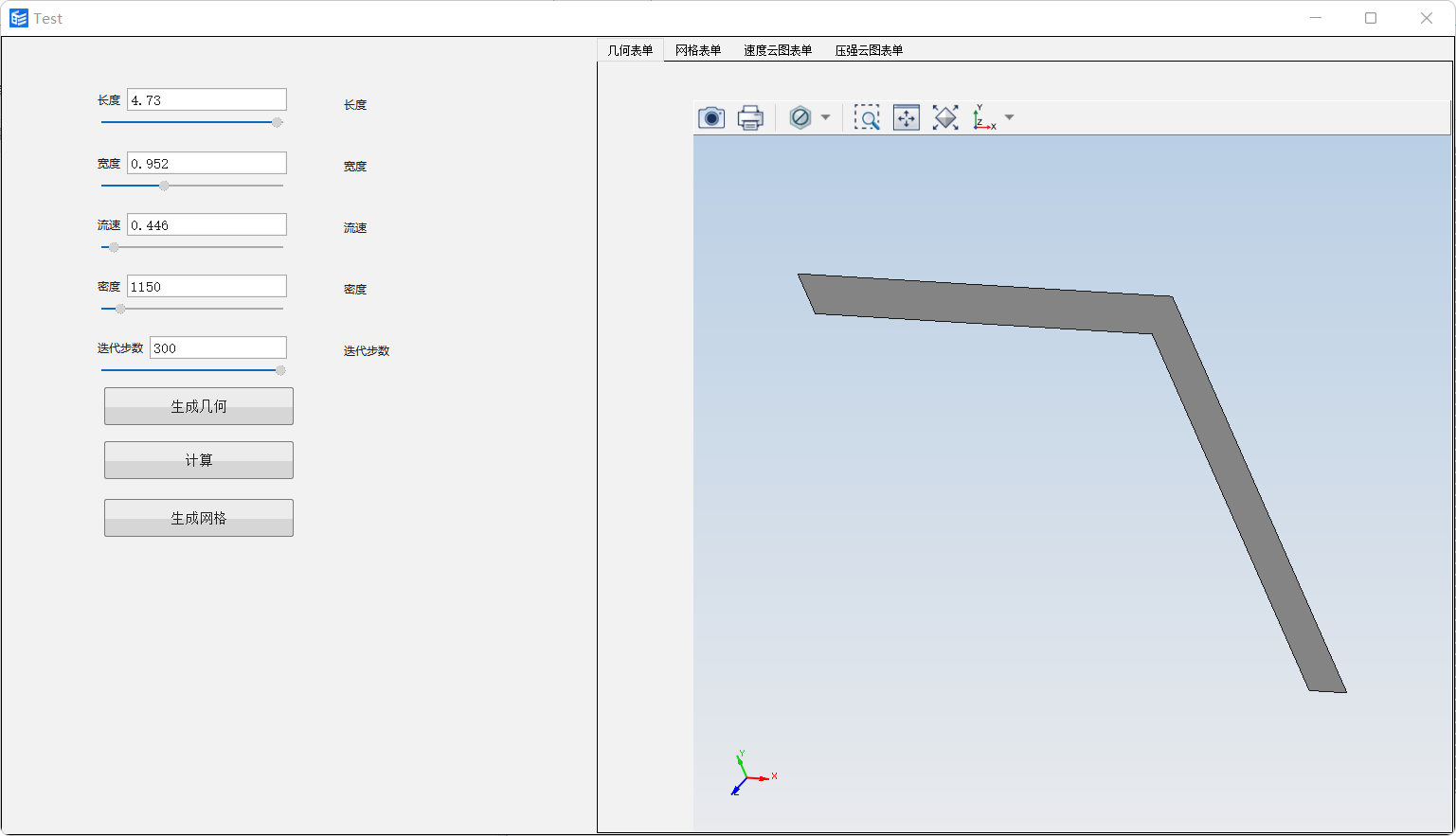Focus the 密度 input field showing 1150
The width and height of the screenshot is (1456, 836).
[x=207, y=286]
